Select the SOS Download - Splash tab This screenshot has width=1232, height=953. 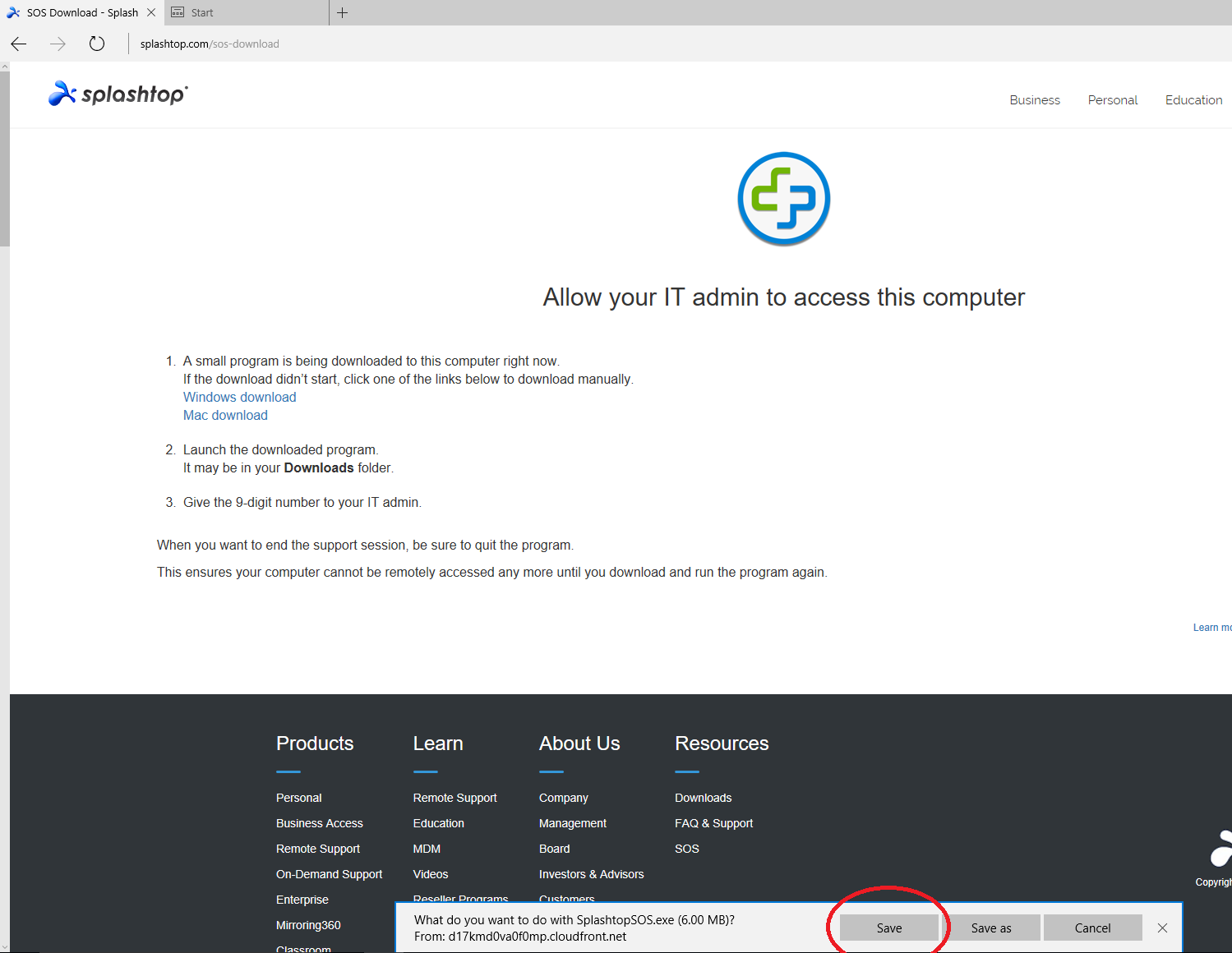coord(82,12)
